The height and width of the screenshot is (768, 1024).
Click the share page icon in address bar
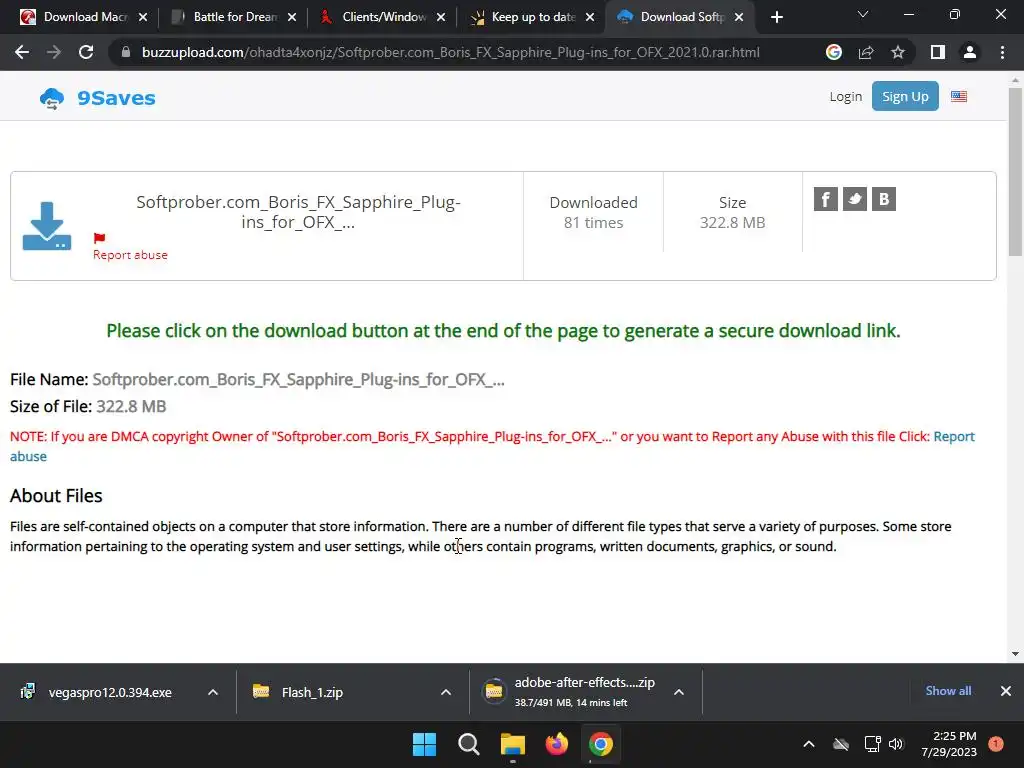pyautogui.click(x=866, y=52)
